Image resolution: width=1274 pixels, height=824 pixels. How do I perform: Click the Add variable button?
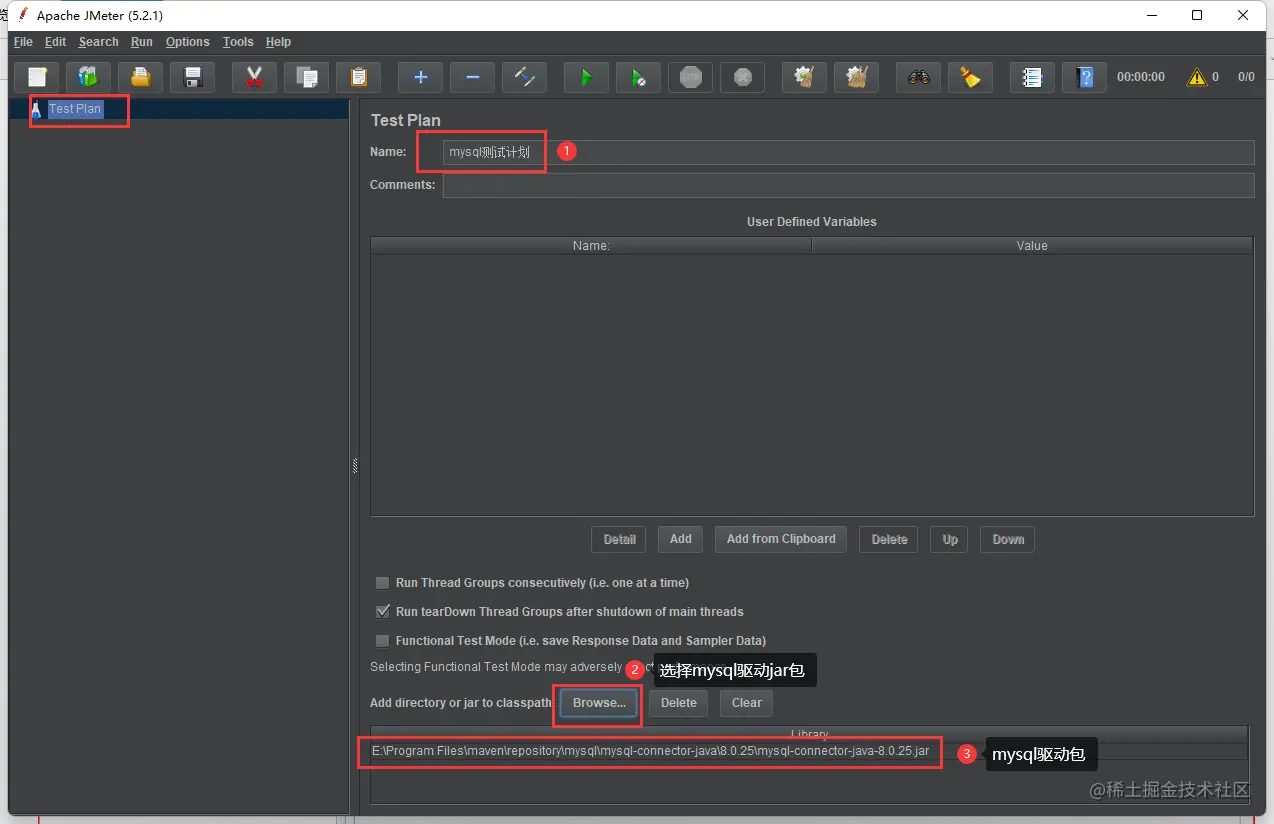(x=681, y=539)
